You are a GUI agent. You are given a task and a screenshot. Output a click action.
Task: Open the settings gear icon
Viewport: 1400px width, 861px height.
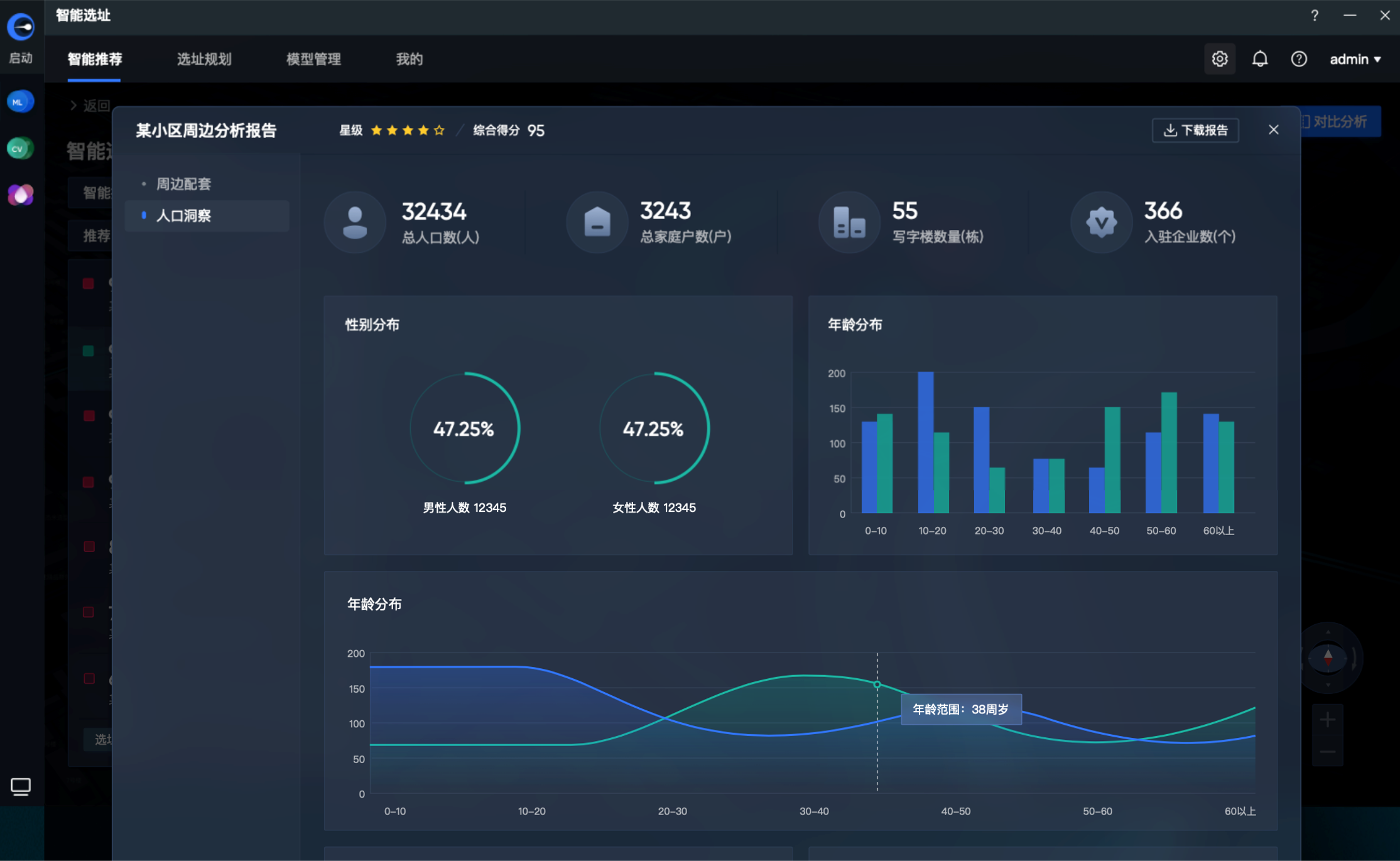(1219, 58)
